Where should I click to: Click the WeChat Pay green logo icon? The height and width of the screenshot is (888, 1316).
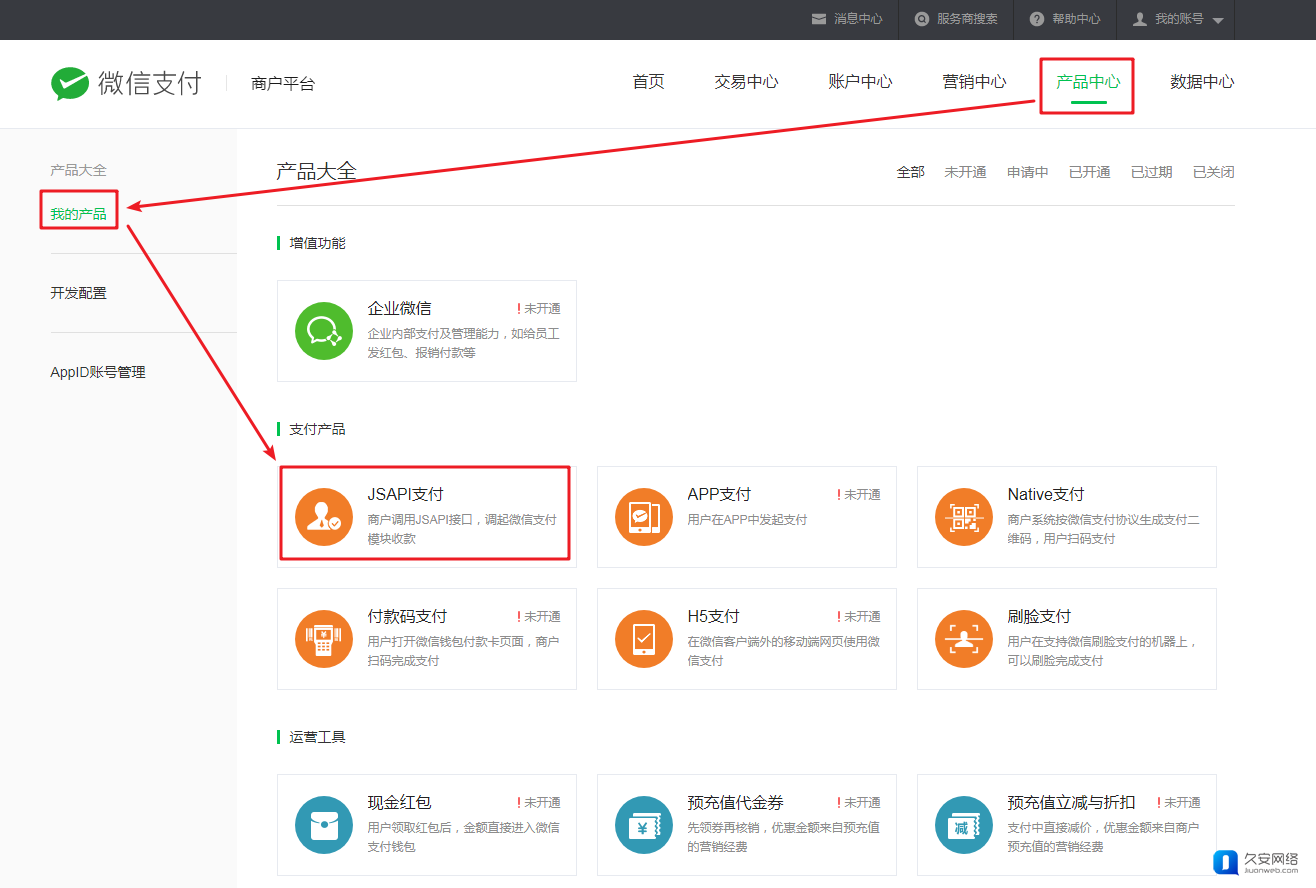[70, 83]
